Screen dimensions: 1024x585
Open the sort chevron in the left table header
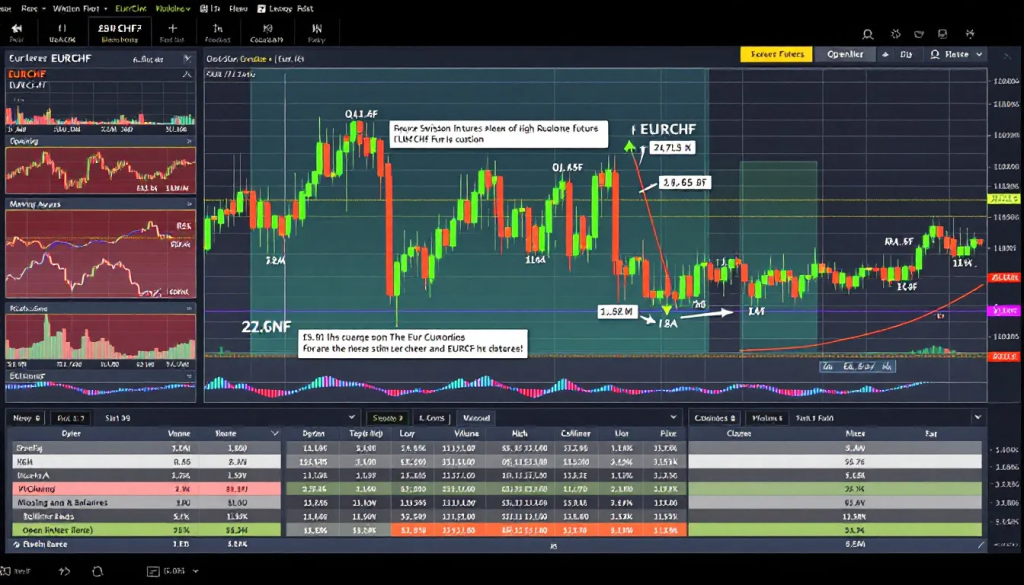(274, 434)
